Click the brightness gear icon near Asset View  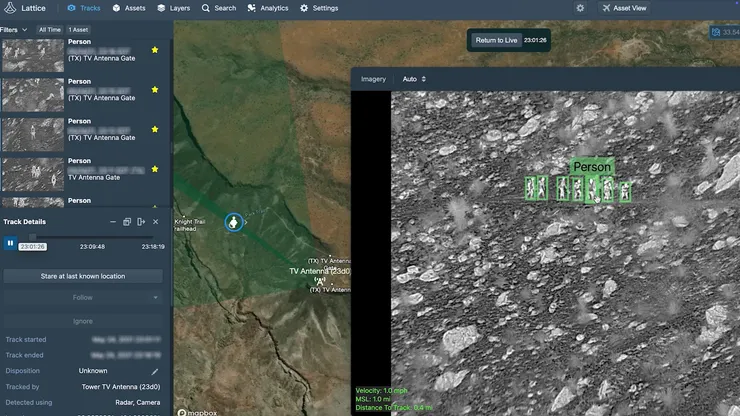[580, 8]
